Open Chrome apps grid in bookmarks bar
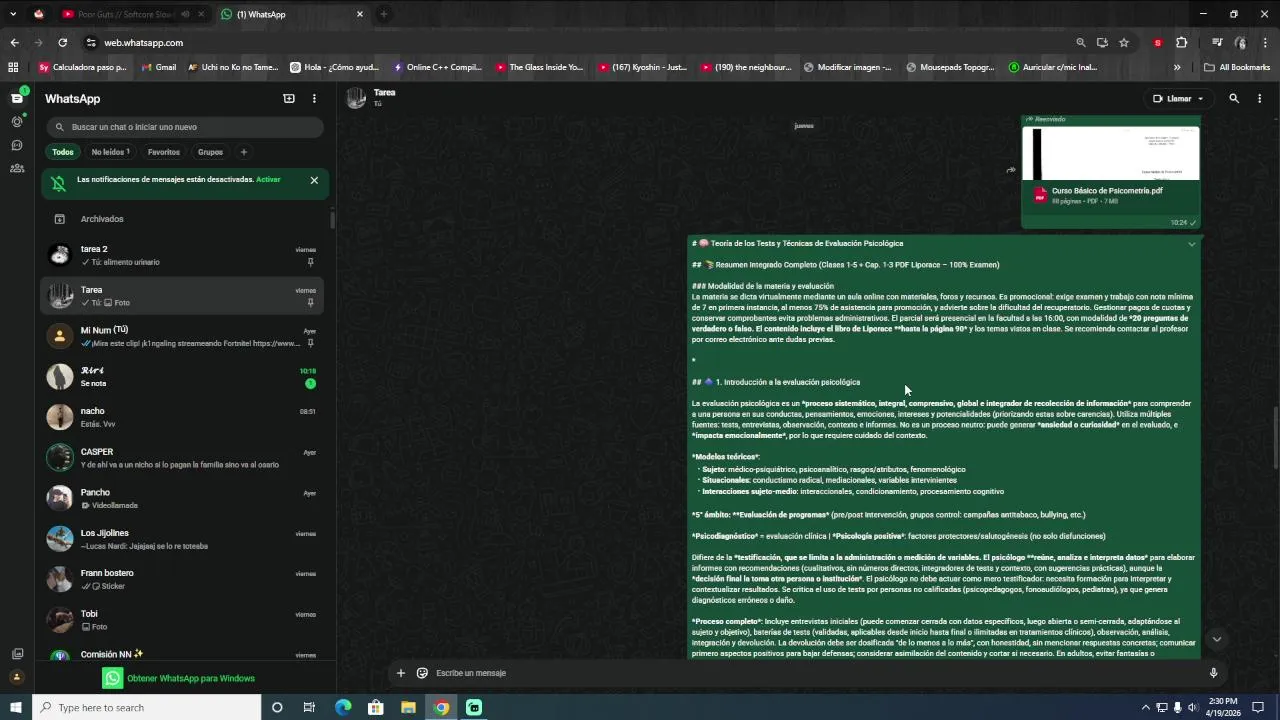The image size is (1280, 720). [x=13, y=68]
